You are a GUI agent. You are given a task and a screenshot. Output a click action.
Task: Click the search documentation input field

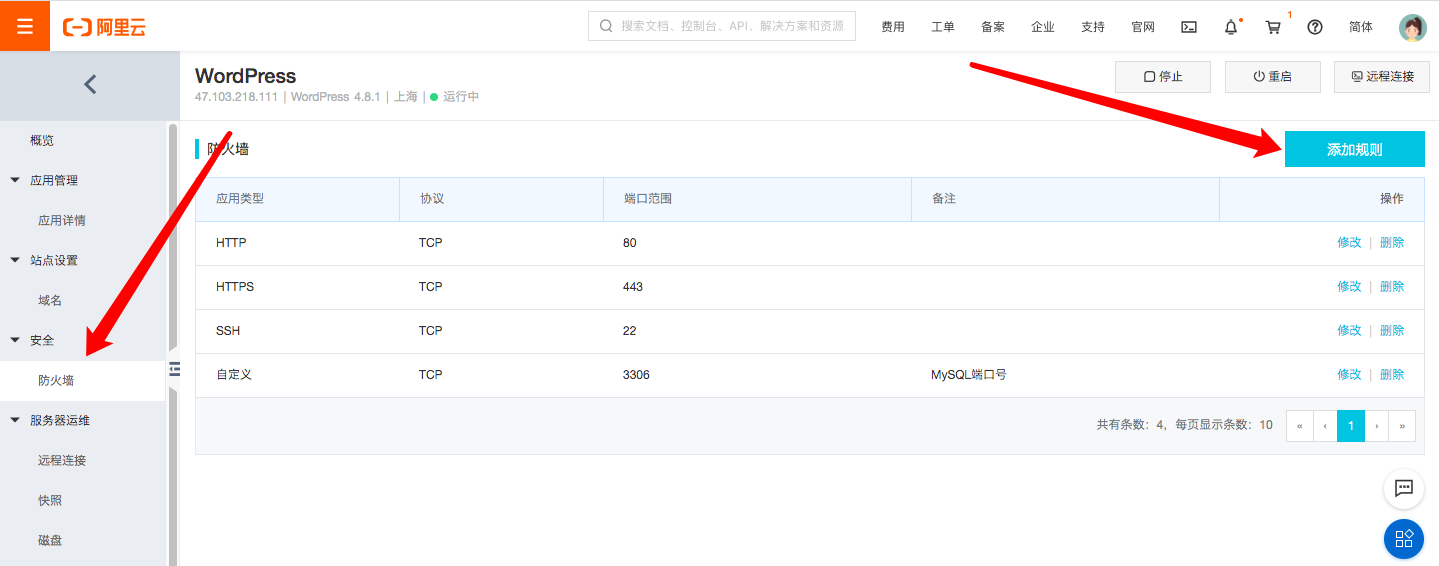(722, 26)
